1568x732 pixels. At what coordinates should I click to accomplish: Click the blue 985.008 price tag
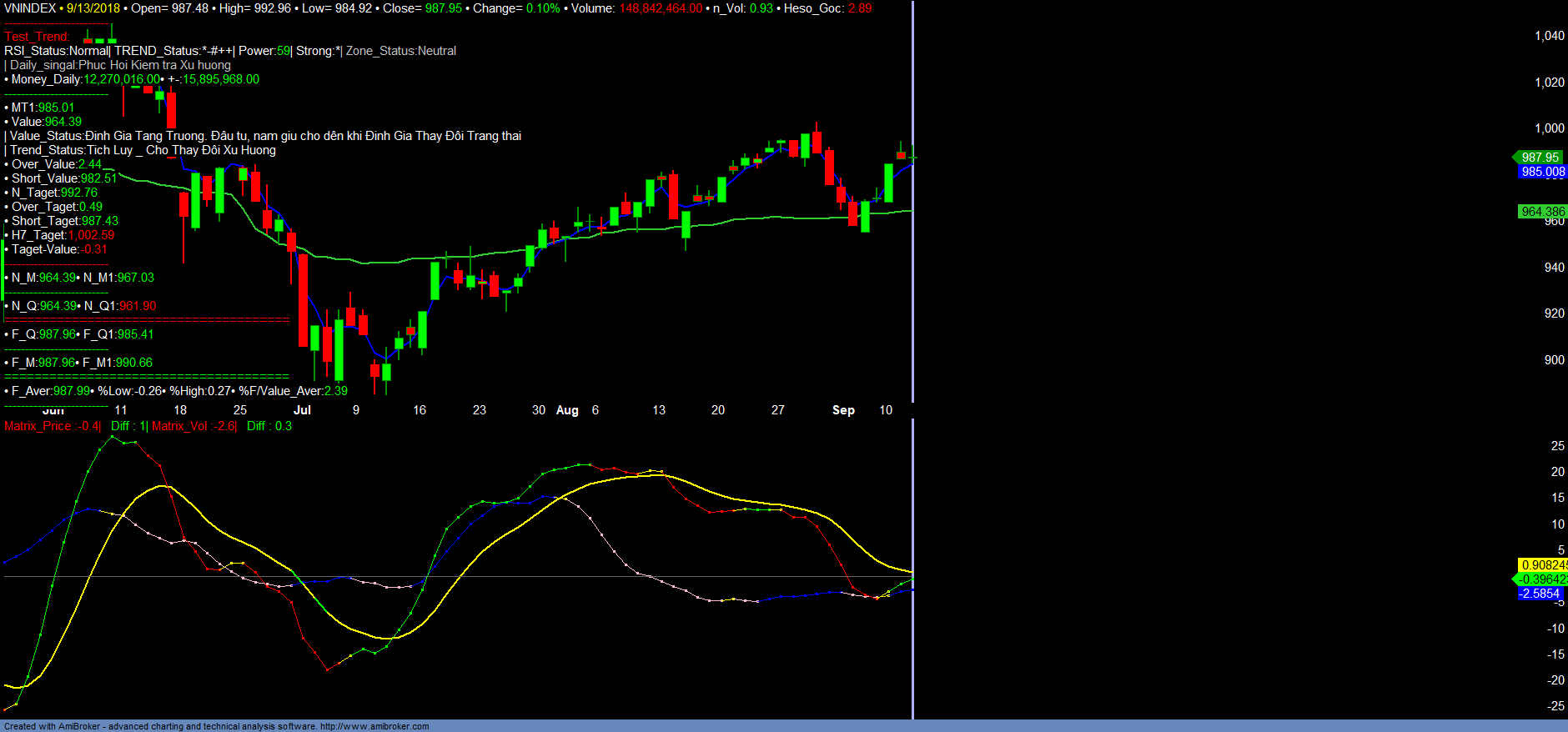[1542, 172]
